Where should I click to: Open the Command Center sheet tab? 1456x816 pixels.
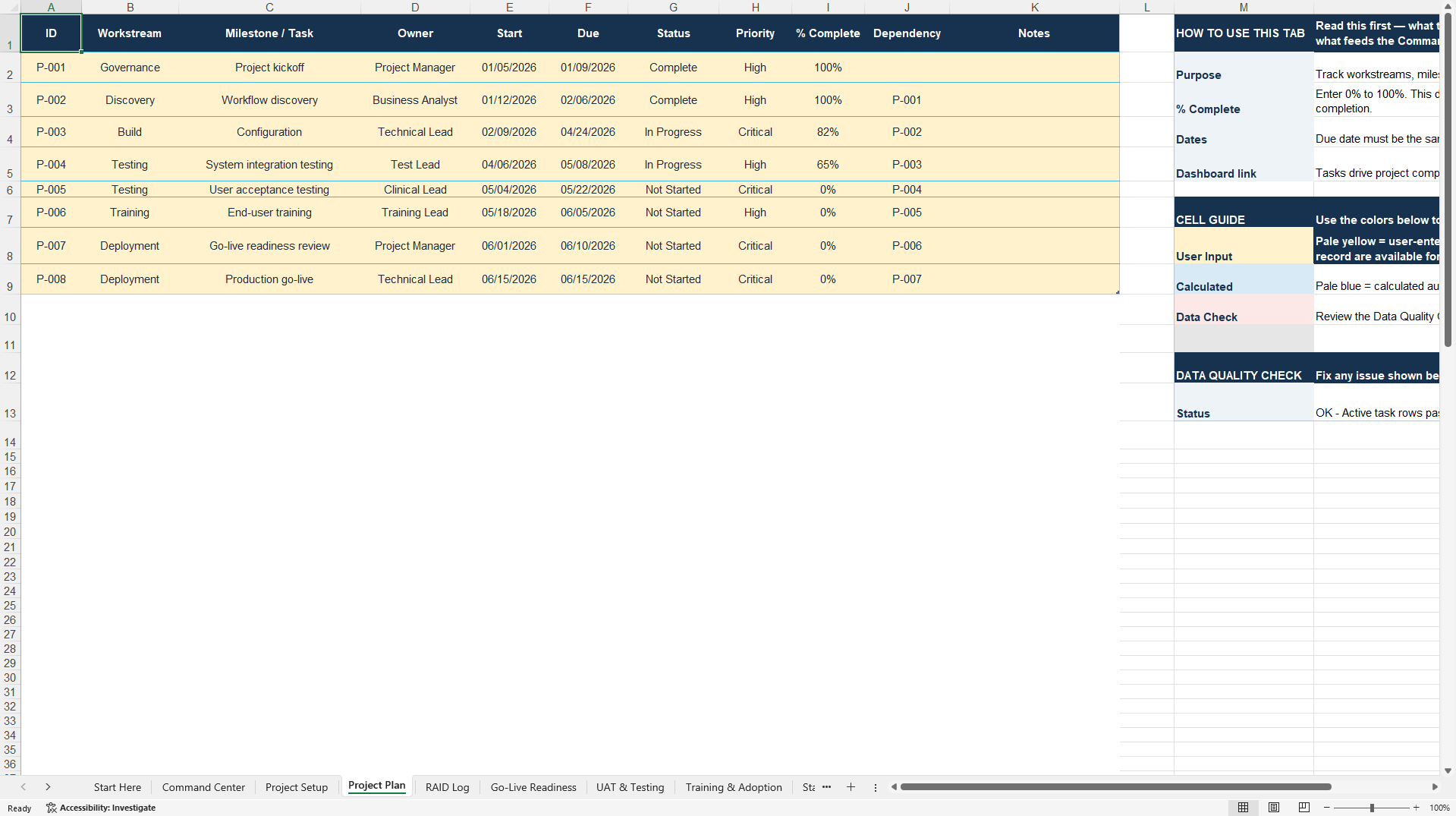(203, 787)
